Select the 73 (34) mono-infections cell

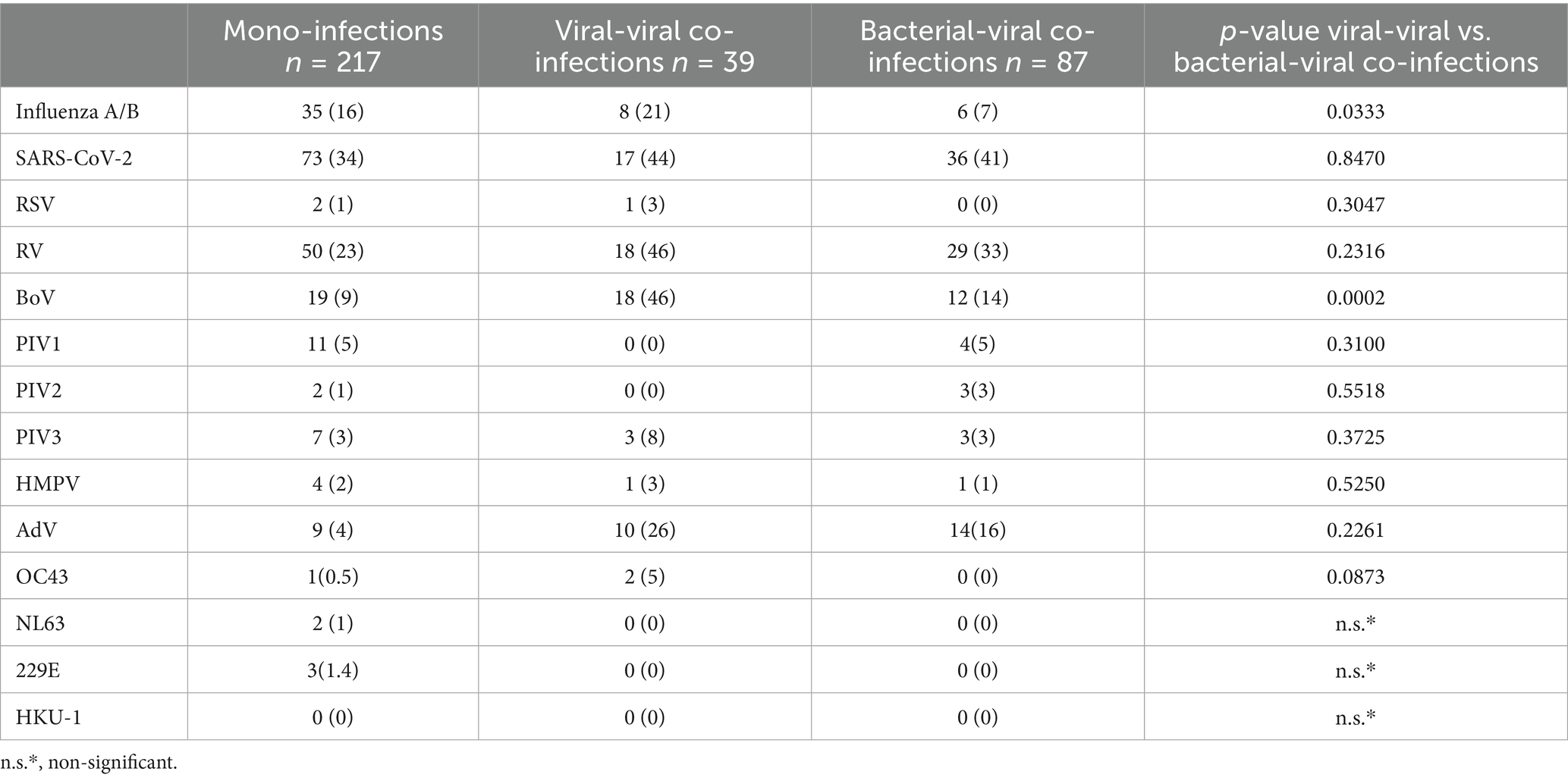click(x=333, y=158)
